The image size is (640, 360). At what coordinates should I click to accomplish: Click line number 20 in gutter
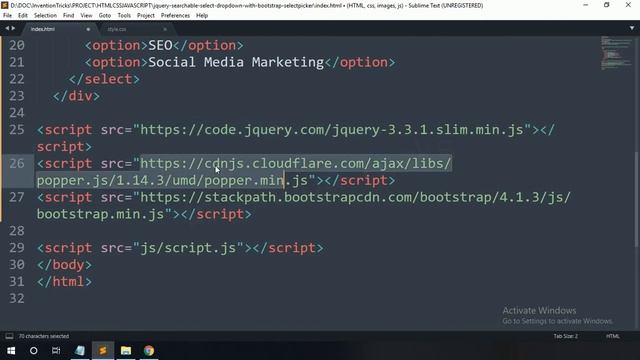click(17, 45)
